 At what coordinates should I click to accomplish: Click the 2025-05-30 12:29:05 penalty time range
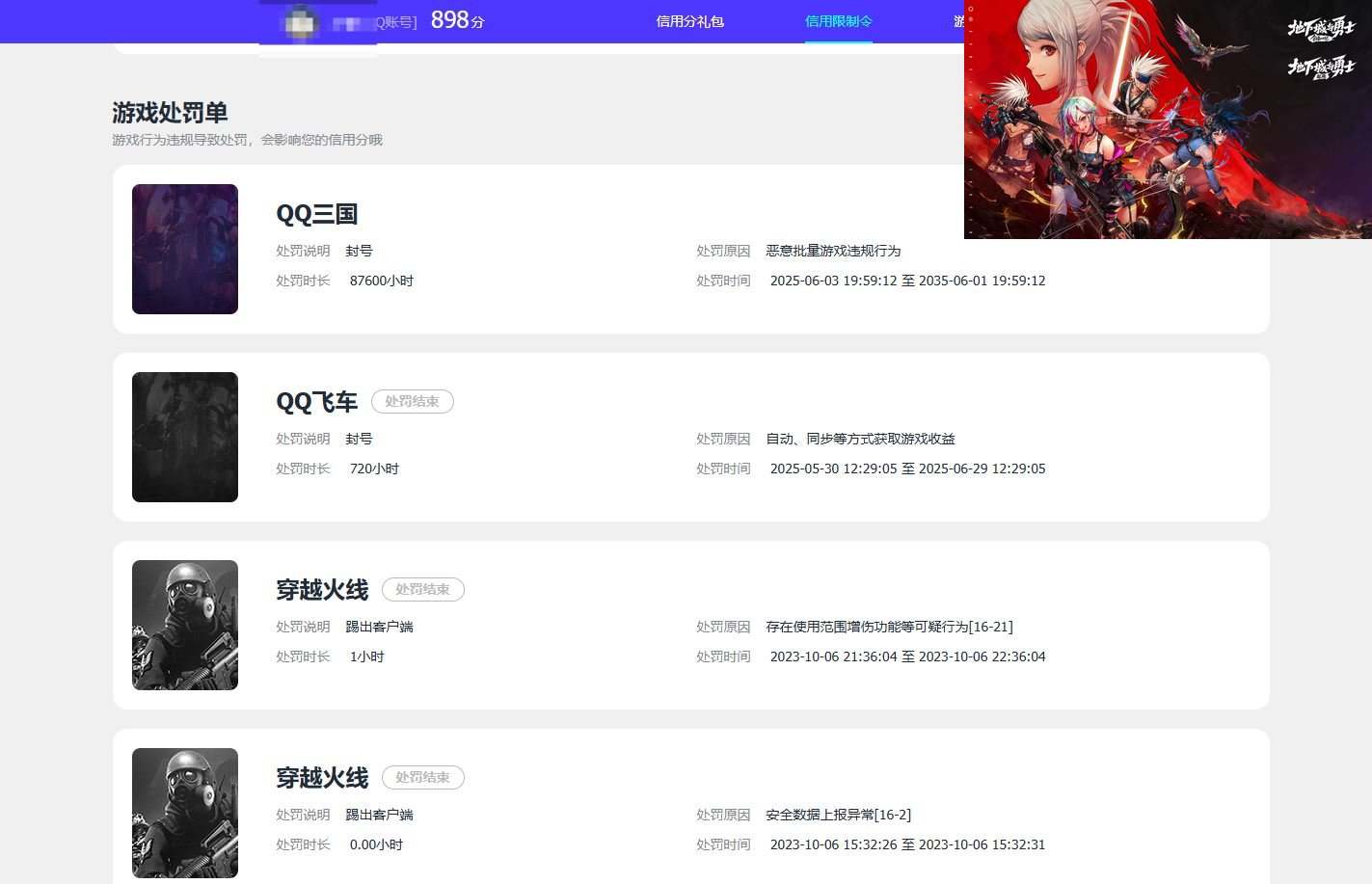907,469
